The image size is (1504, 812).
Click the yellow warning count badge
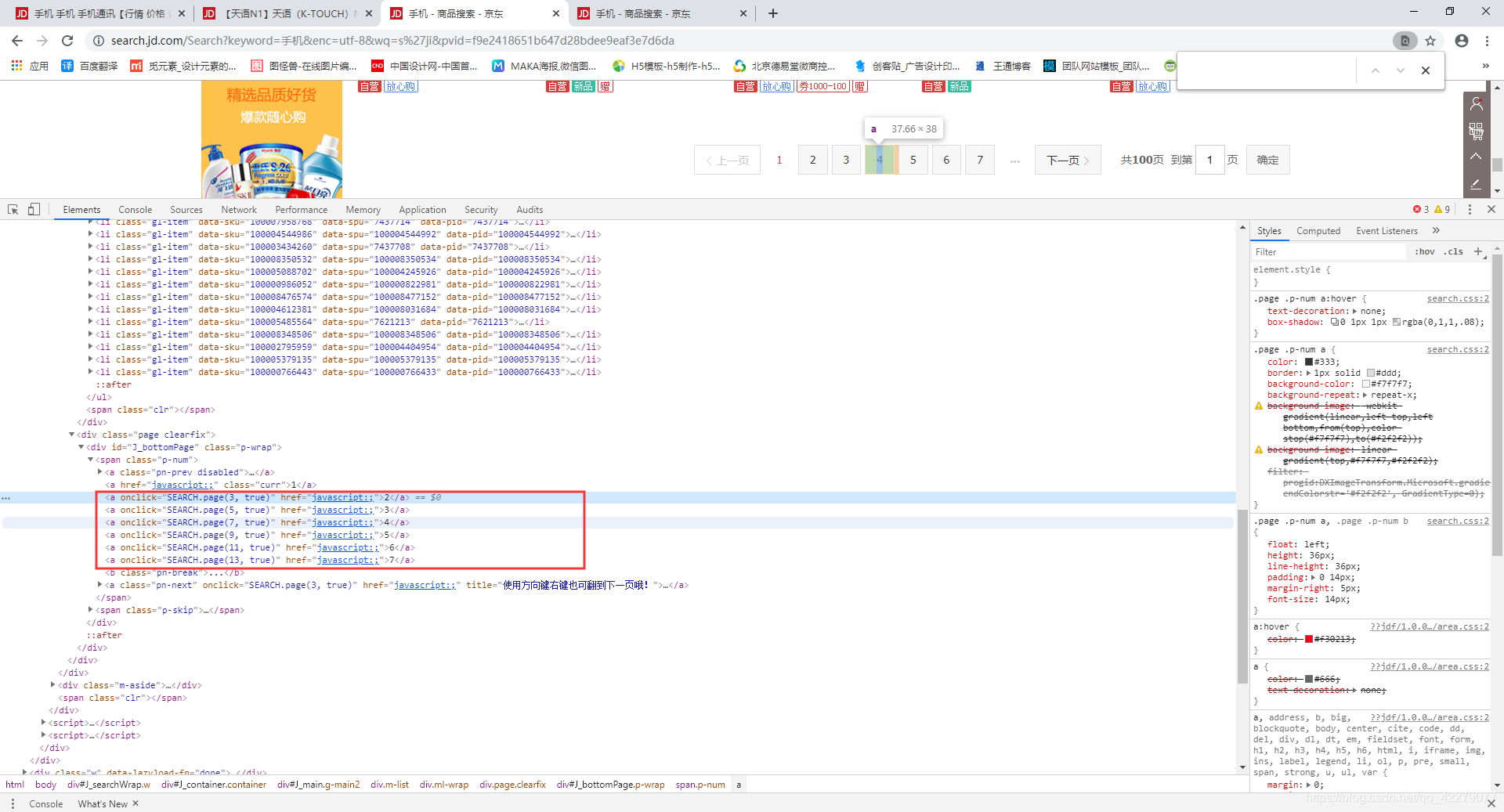1442,210
